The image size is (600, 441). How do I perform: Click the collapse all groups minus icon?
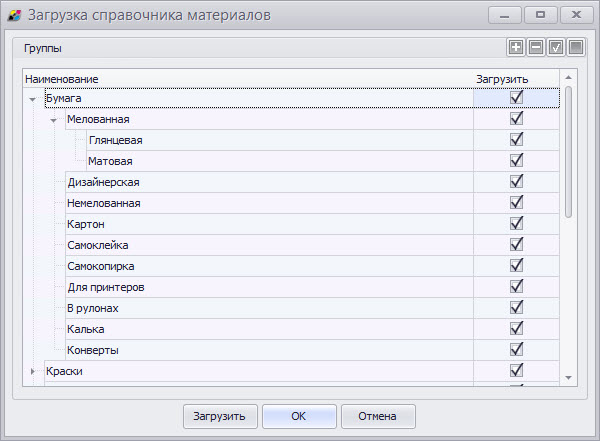click(x=536, y=47)
